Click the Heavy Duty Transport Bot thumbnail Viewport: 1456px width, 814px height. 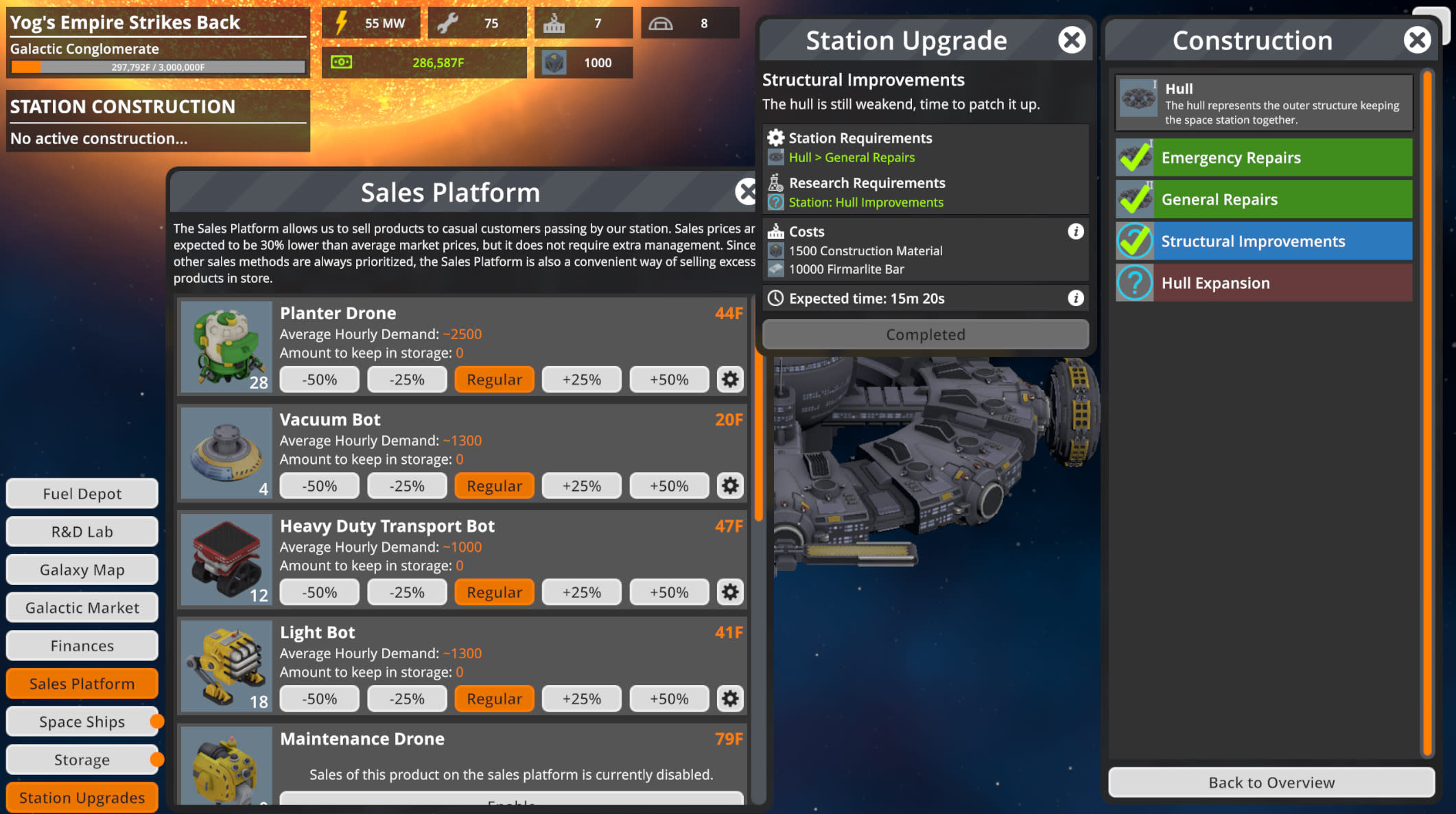[x=226, y=559]
